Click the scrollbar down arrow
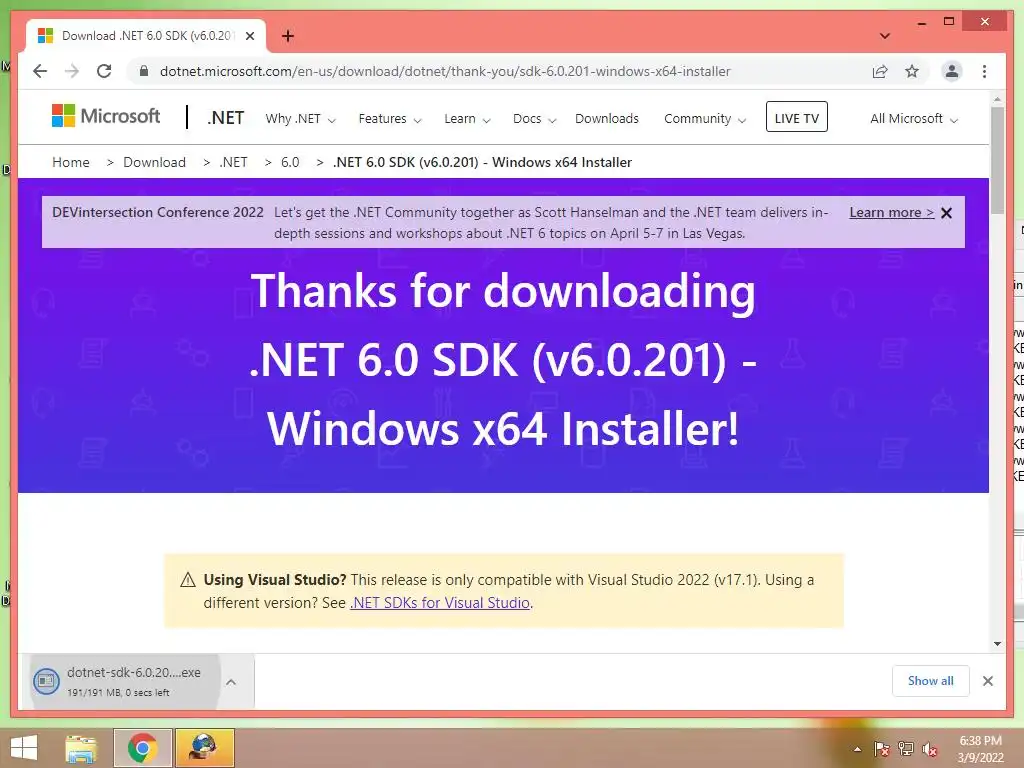 tap(997, 643)
